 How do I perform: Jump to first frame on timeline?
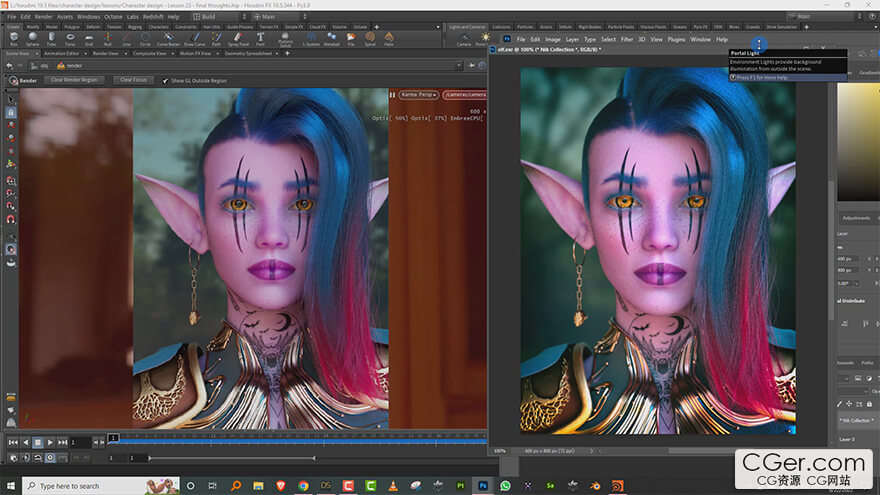pyautogui.click(x=13, y=441)
